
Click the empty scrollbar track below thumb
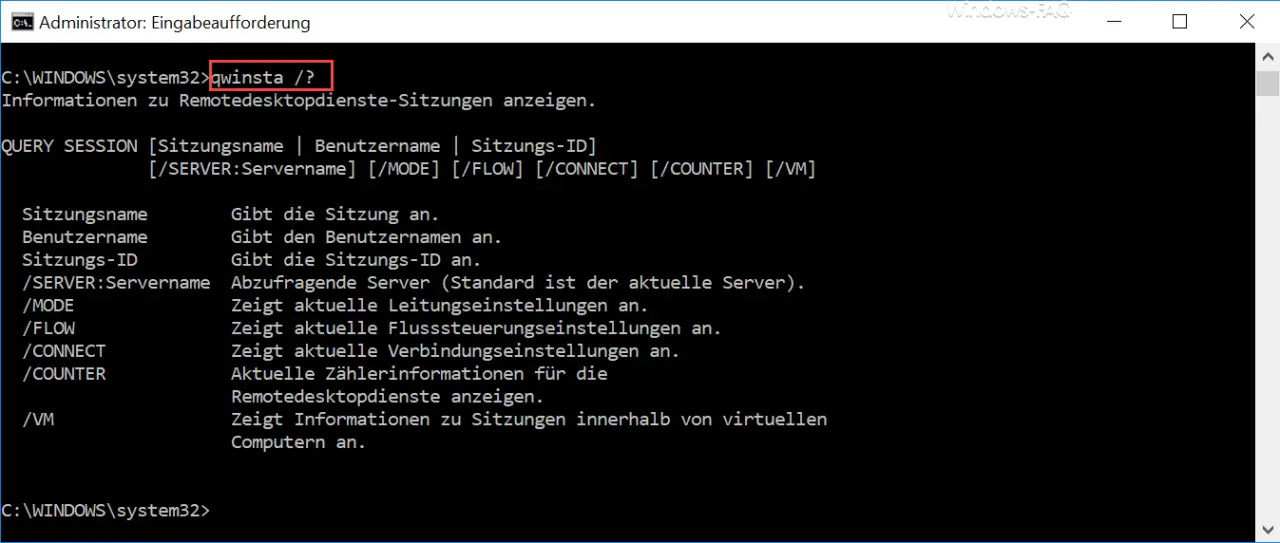1267,308
